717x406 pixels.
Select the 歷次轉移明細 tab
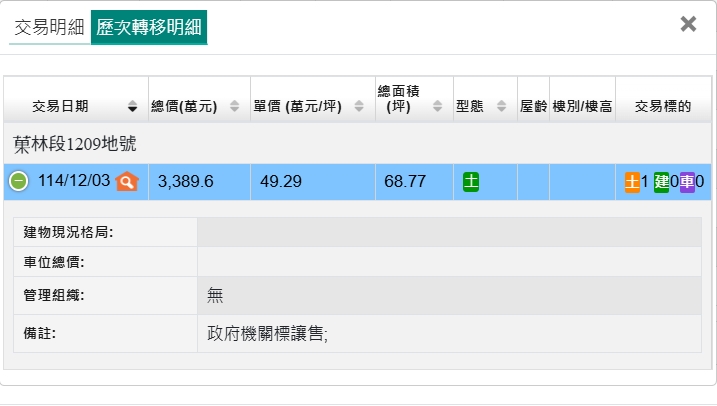pos(149,27)
